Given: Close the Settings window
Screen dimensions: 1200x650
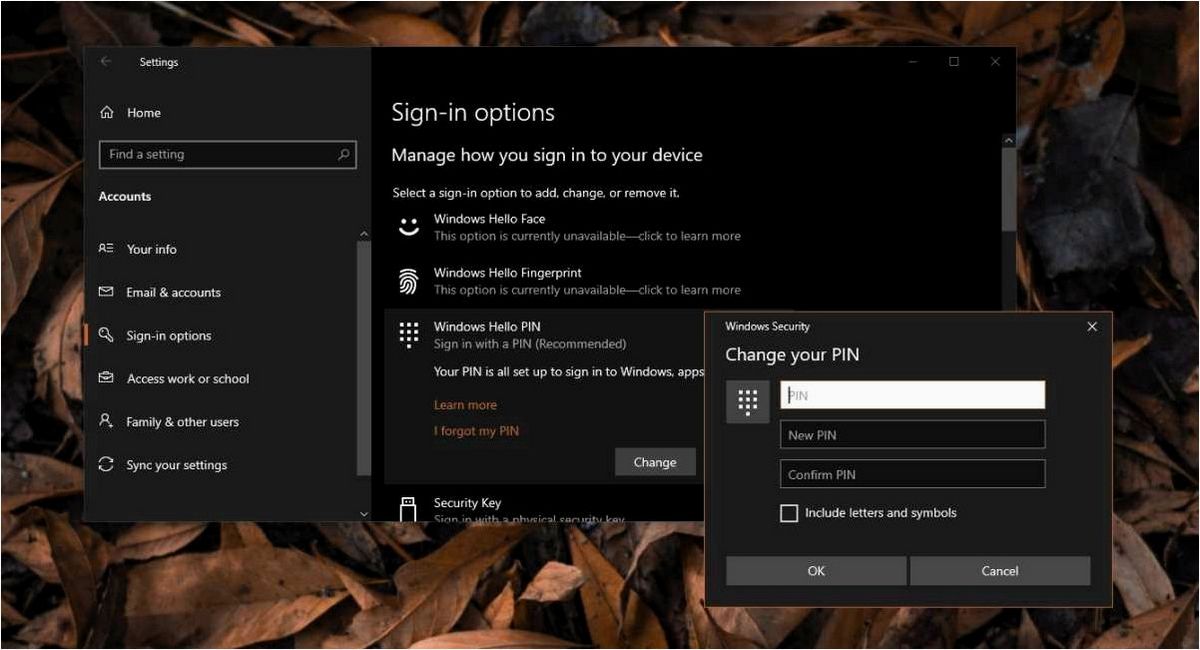Looking at the screenshot, I should click(x=995, y=62).
